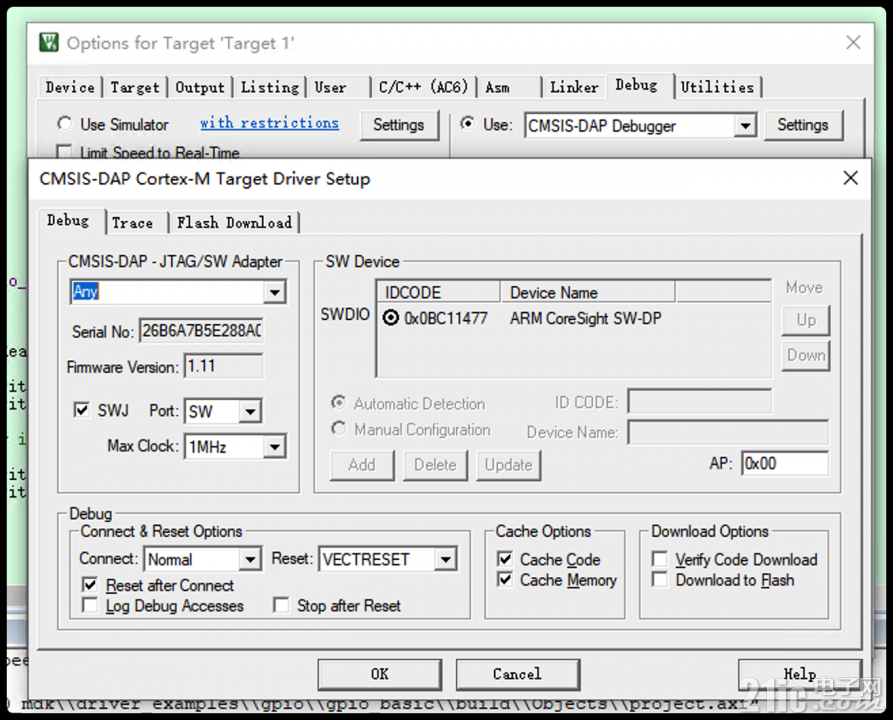Click the AP 0x00 input field
Viewport: 893px width, 720px height.
click(x=785, y=464)
